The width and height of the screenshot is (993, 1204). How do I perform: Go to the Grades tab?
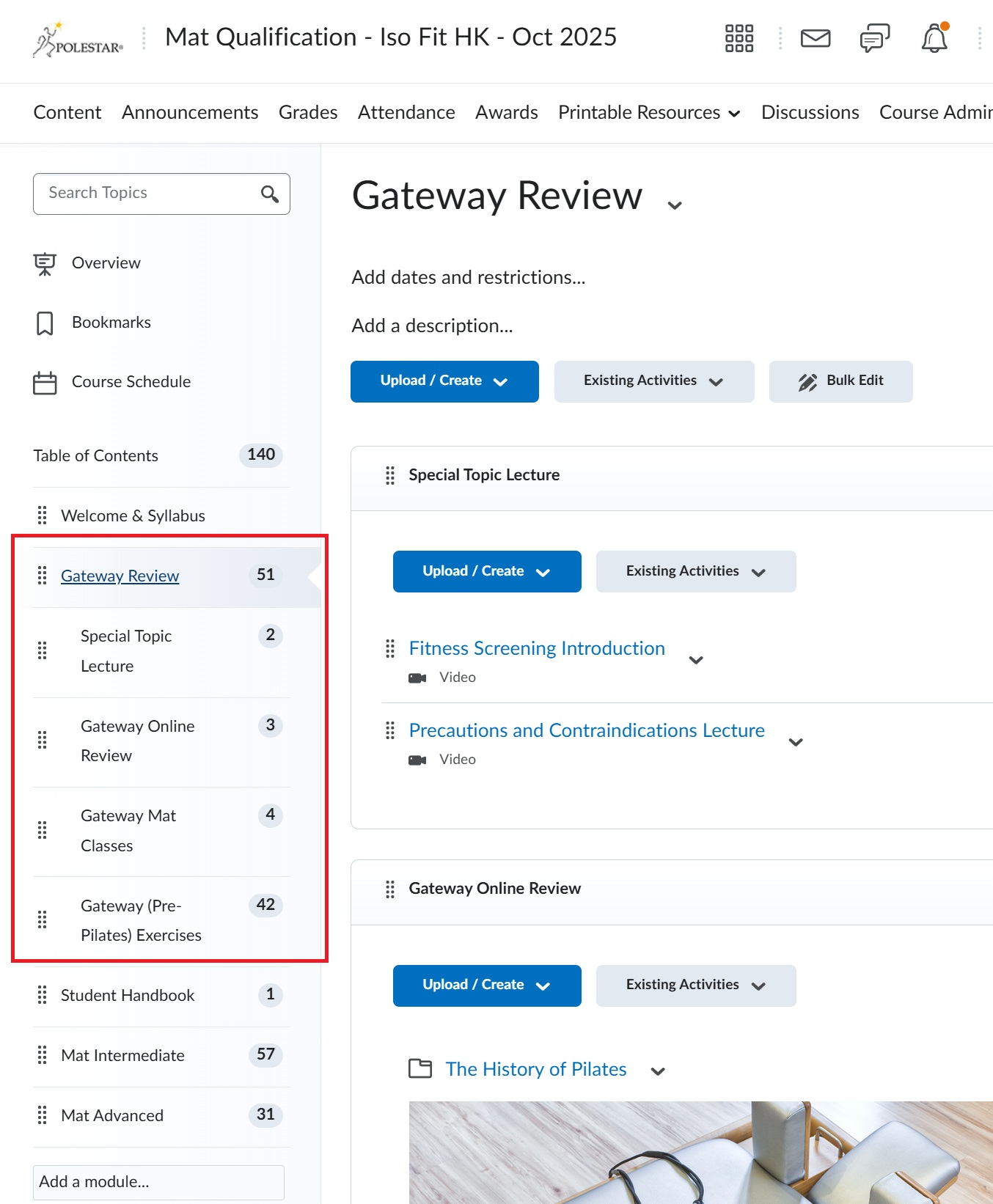click(308, 112)
